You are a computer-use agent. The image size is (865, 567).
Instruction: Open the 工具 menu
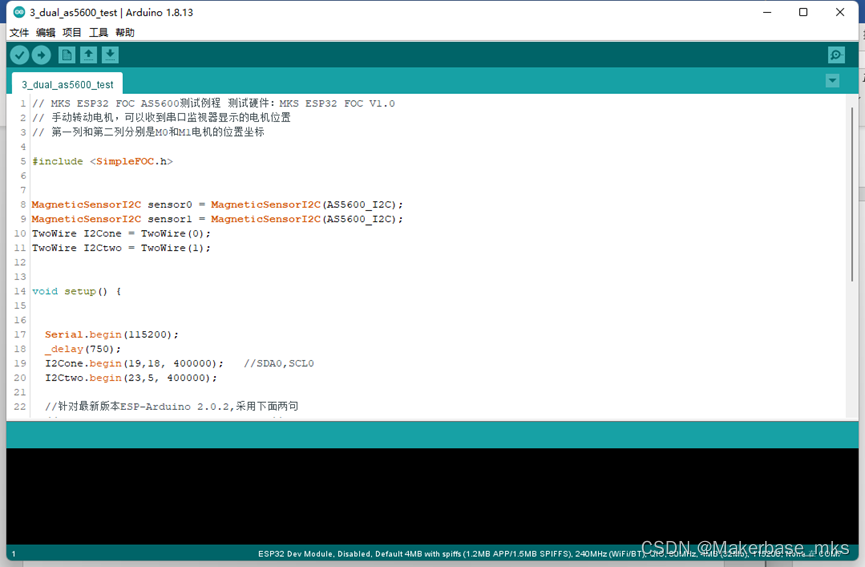(98, 33)
